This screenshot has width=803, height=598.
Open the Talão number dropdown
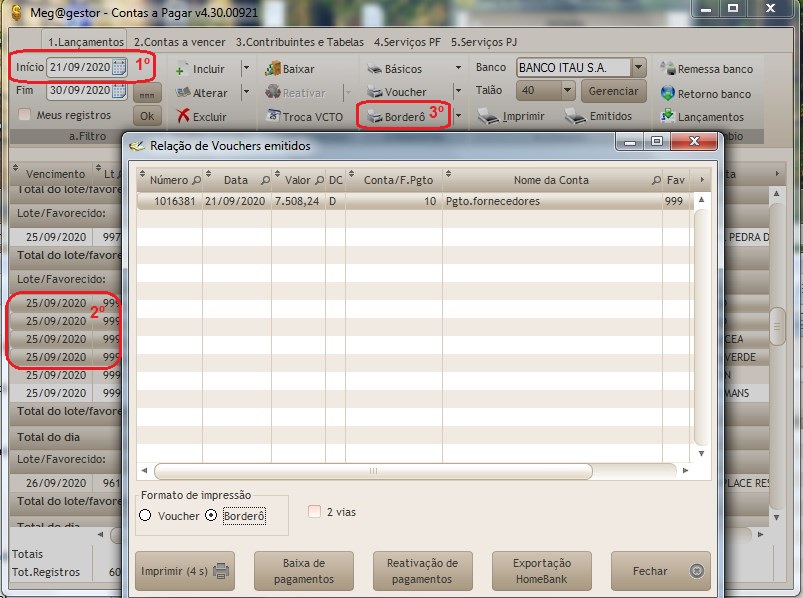(567, 91)
